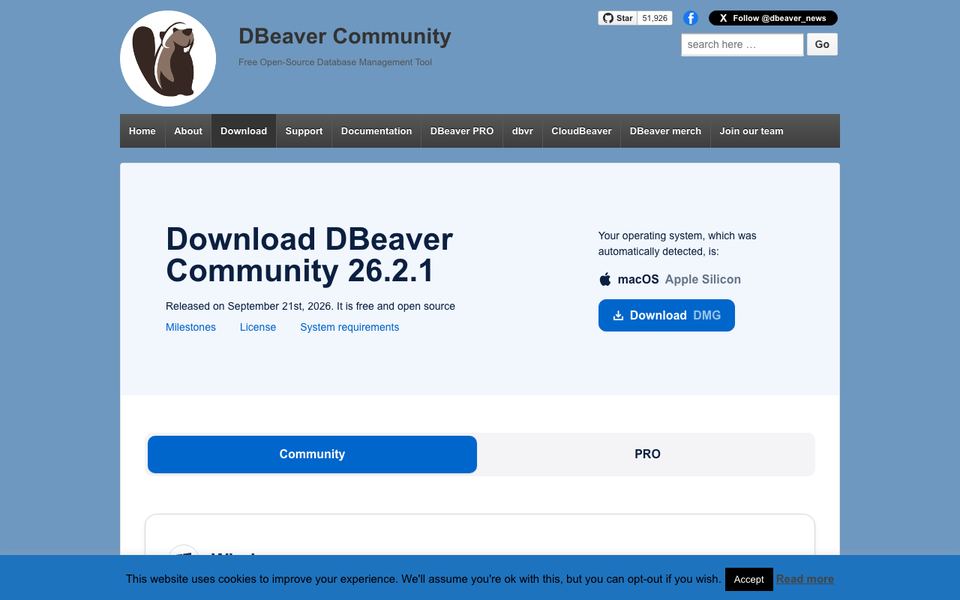Accept the cookie notice
The width and height of the screenshot is (960, 600).
pos(749,579)
